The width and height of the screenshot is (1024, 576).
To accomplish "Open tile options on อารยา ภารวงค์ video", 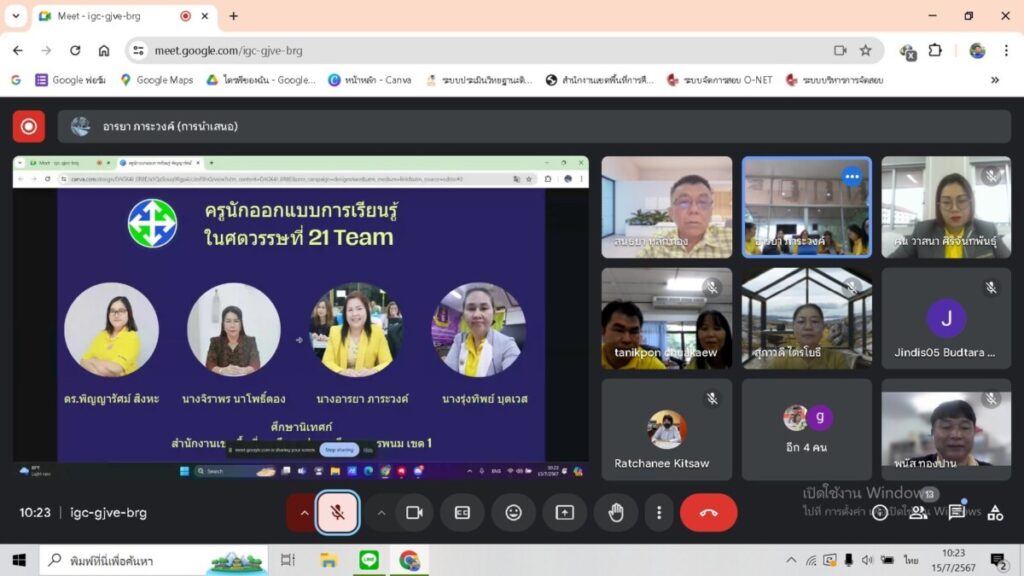I will coord(851,176).
